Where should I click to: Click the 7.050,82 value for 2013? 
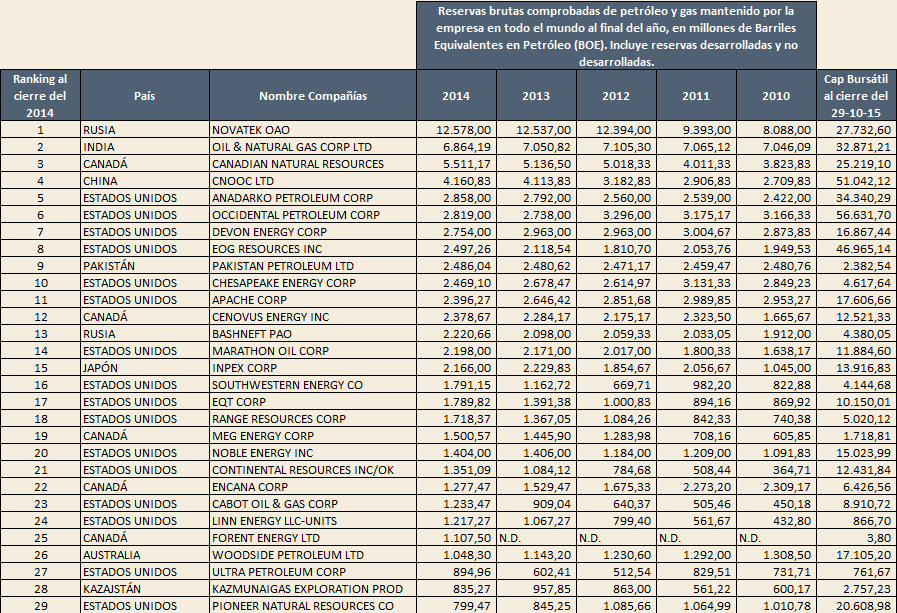click(536, 147)
